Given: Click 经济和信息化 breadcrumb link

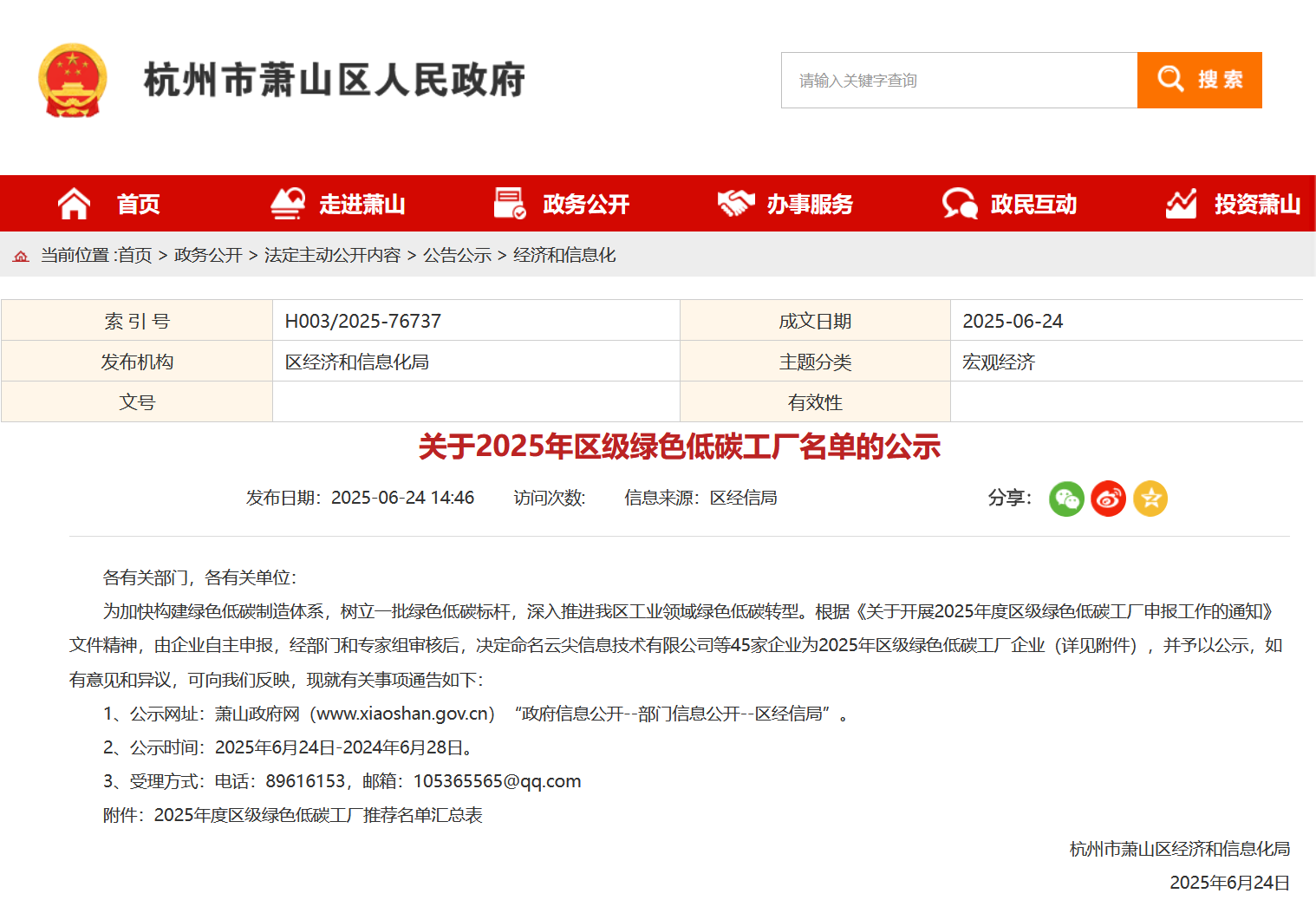Looking at the screenshot, I should (564, 255).
